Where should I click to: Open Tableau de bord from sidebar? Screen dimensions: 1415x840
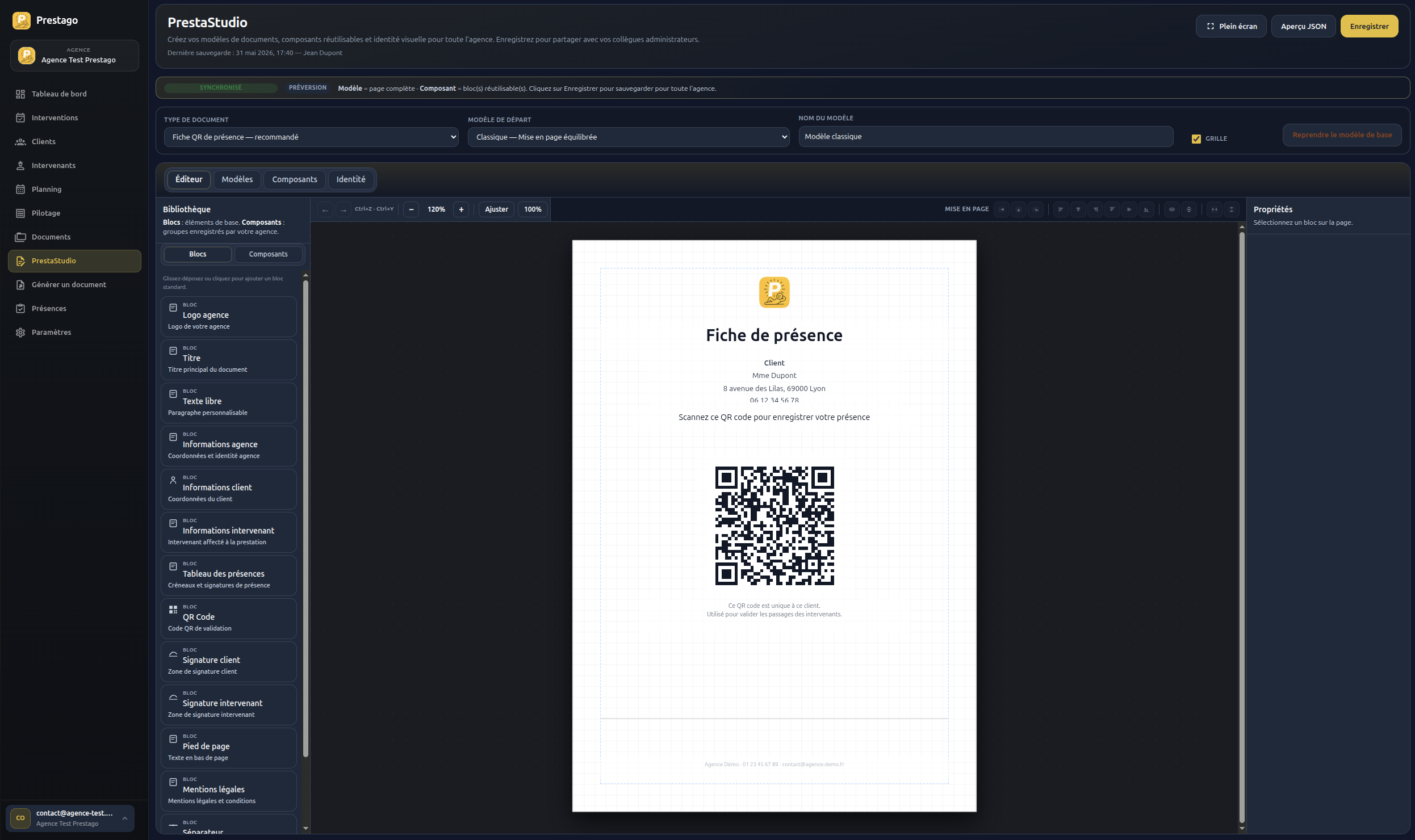coord(74,94)
